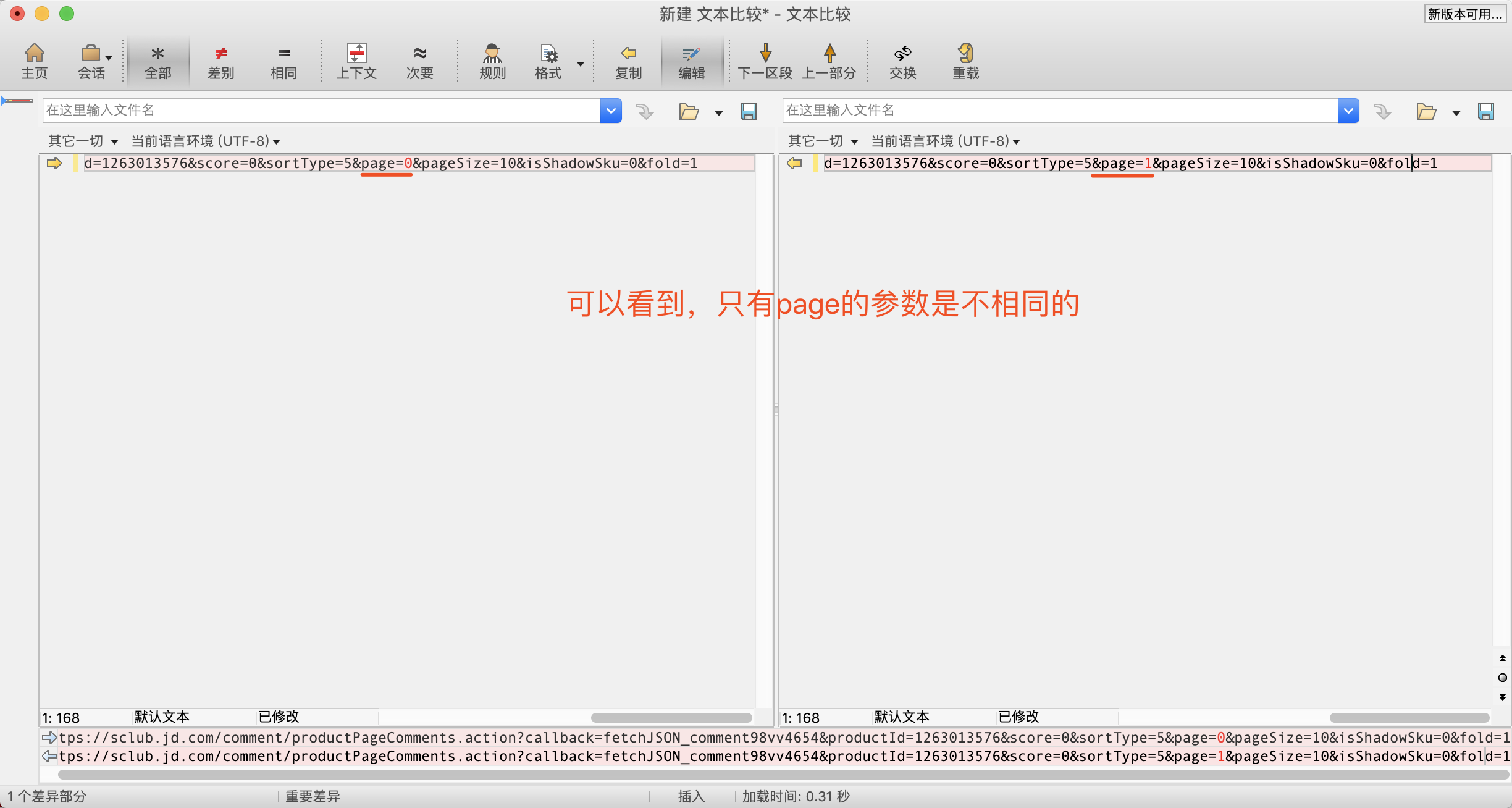Open the 其它一切 filter dropdown
The width and height of the screenshot is (1512, 808).
(81, 140)
